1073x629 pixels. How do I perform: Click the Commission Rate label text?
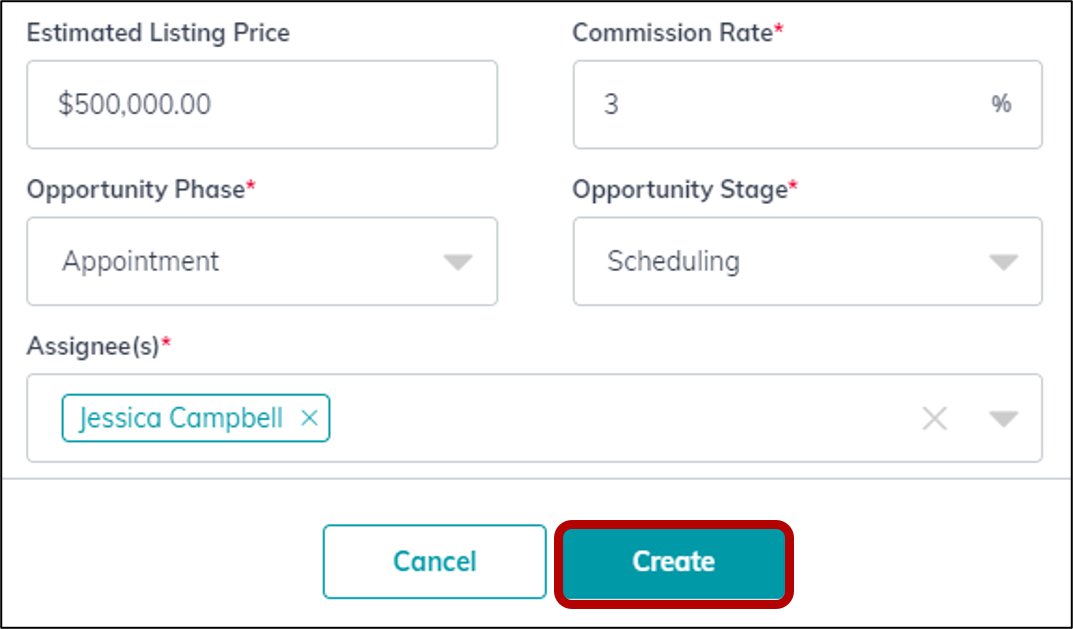click(673, 33)
